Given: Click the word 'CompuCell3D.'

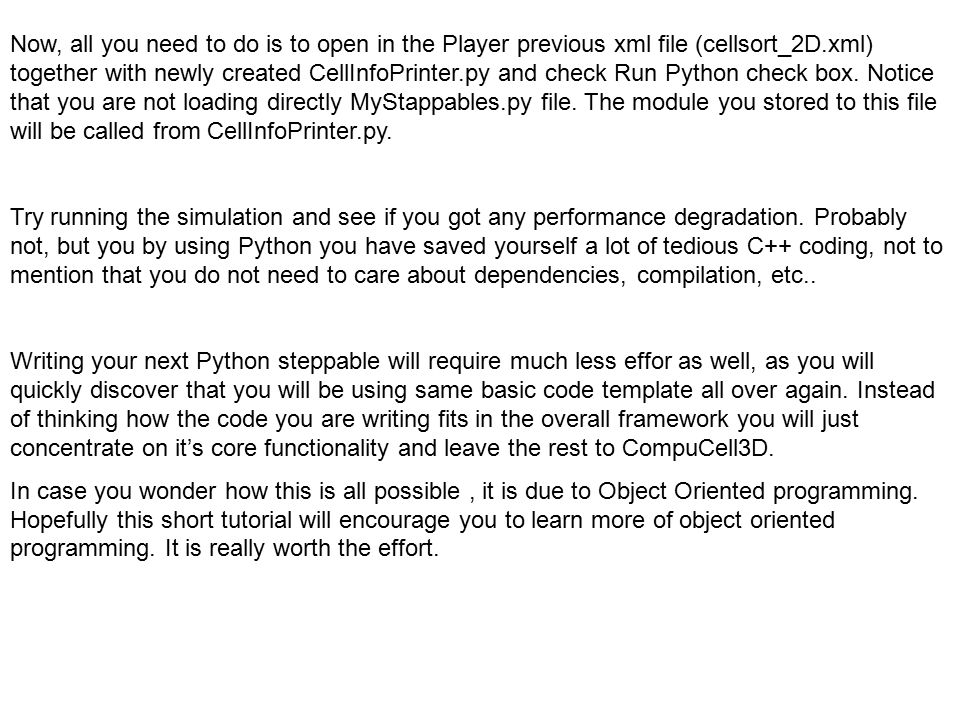Looking at the screenshot, I should (x=698, y=448).
